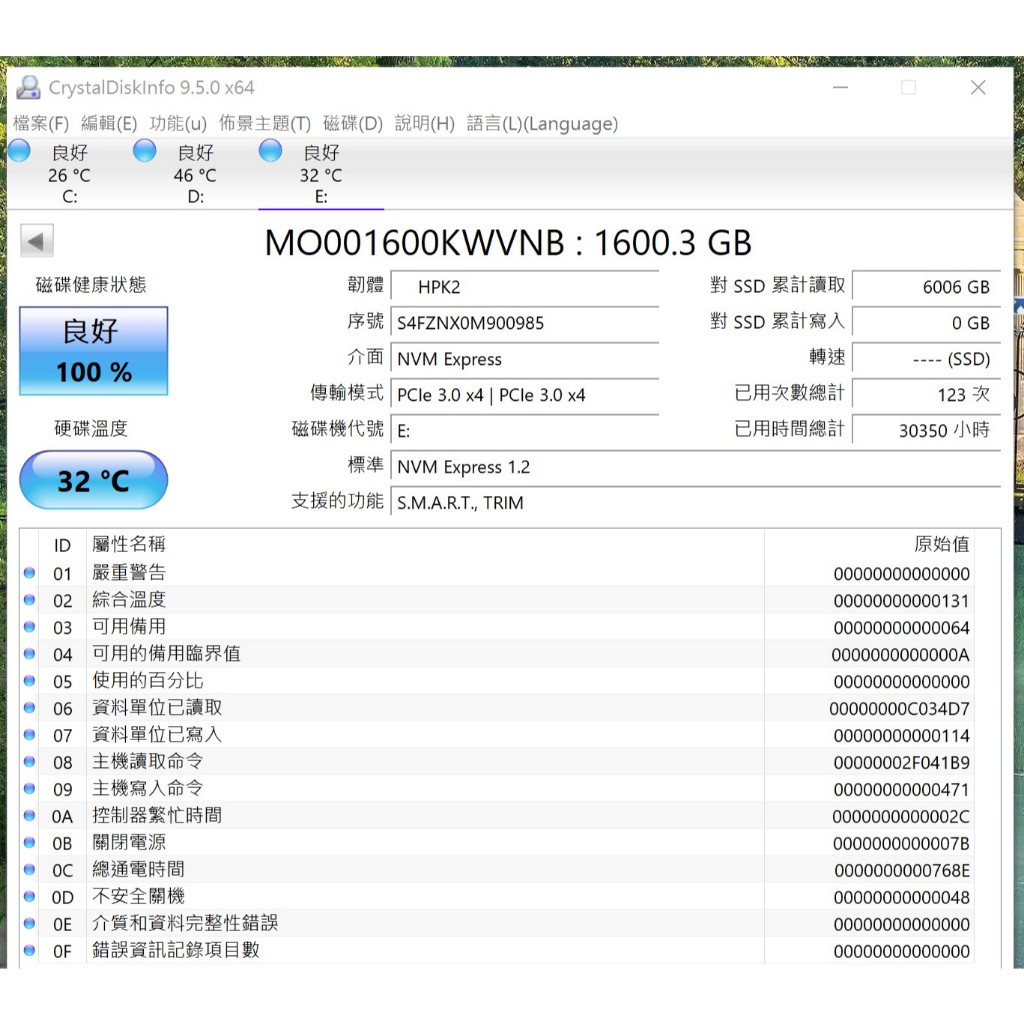Click the CrystalDiskInfo app icon in title bar
1024x1024 pixels.
coord(29,88)
